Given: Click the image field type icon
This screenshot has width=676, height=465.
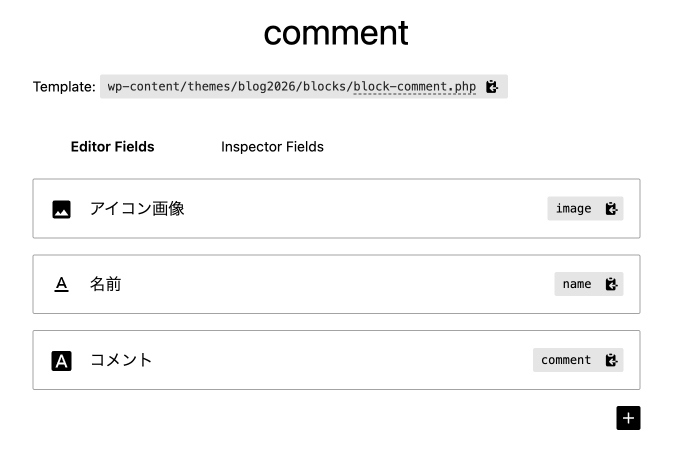Looking at the screenshot, I should pos(62,209).
